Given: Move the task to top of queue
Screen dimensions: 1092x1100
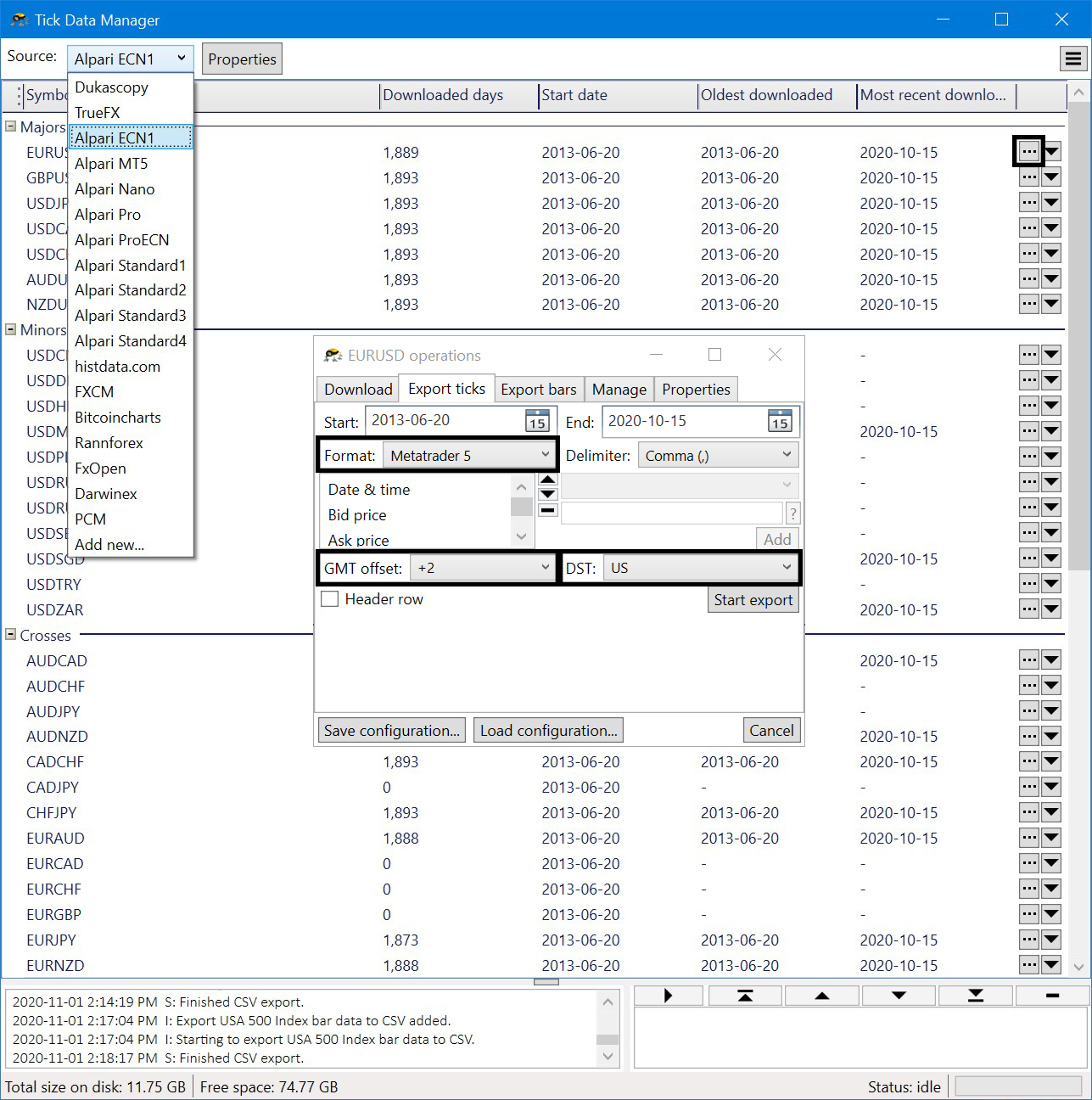Looking at the screenshot, I should [745, 996].
